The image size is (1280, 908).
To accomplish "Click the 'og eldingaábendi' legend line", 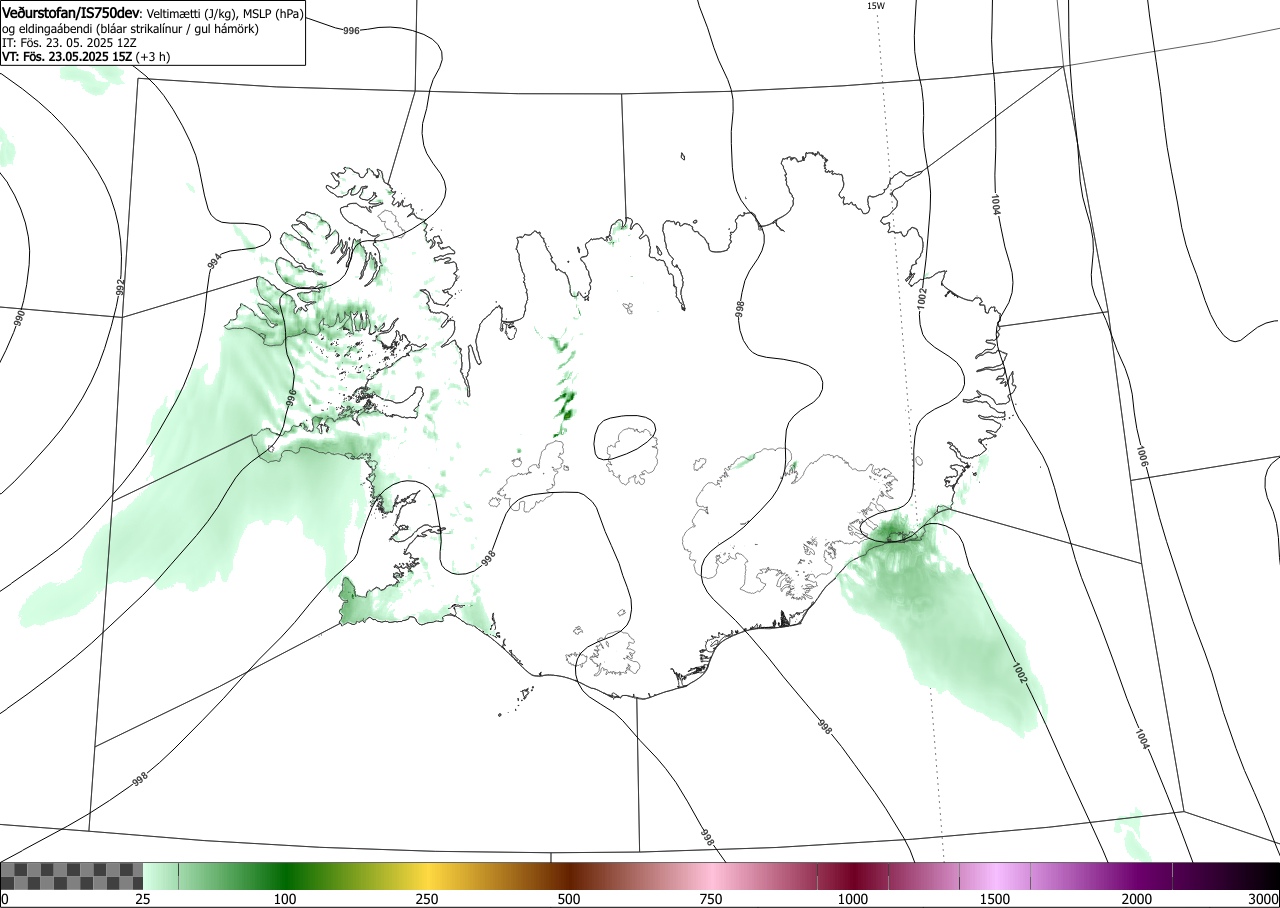I will pyautogui.click(x=130, y=29).
